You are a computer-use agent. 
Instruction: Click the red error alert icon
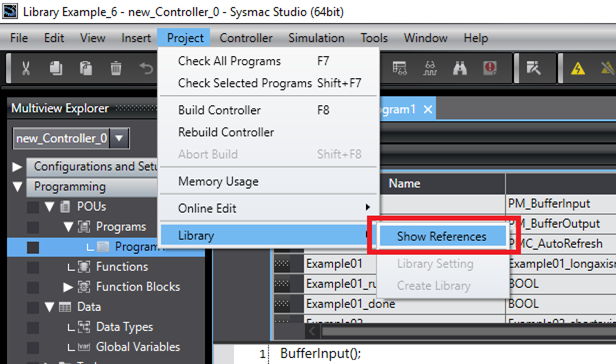[x=490, y=68]
